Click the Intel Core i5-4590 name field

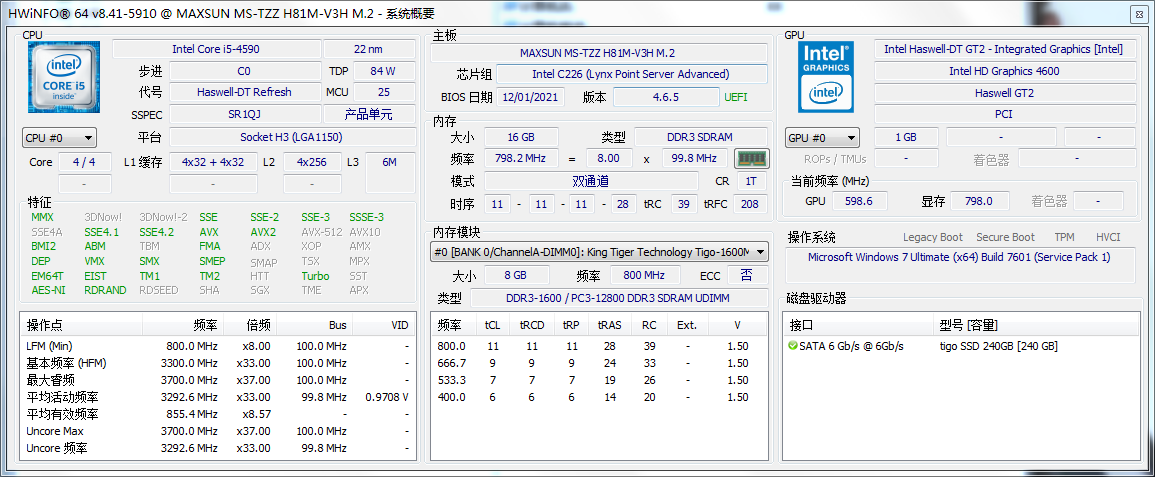[216, 49]
